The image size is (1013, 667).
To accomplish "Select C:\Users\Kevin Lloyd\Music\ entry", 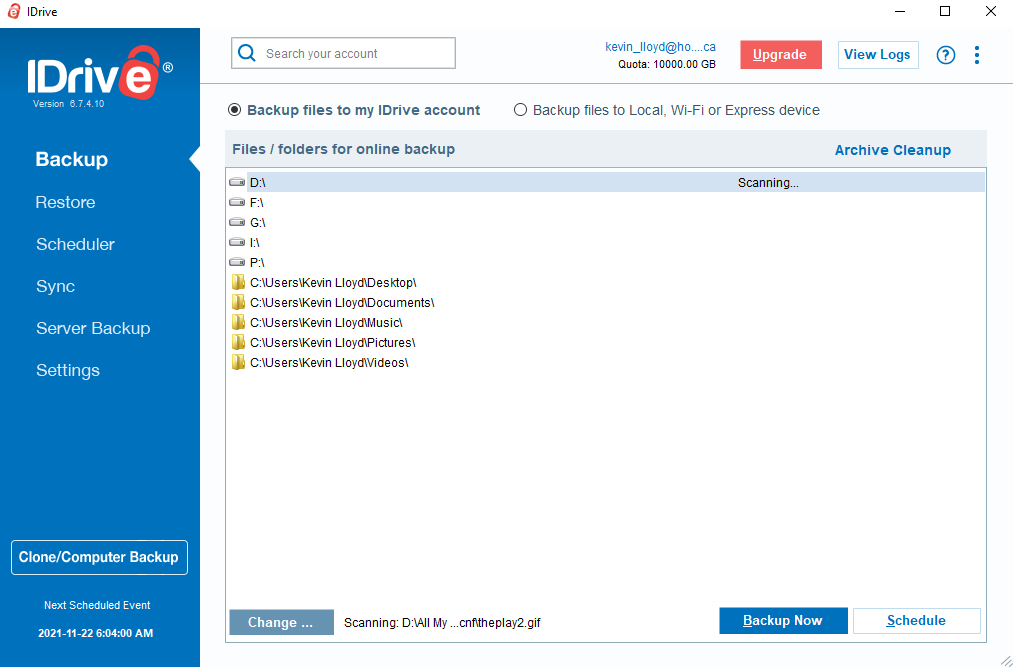I will coord(326,323).
